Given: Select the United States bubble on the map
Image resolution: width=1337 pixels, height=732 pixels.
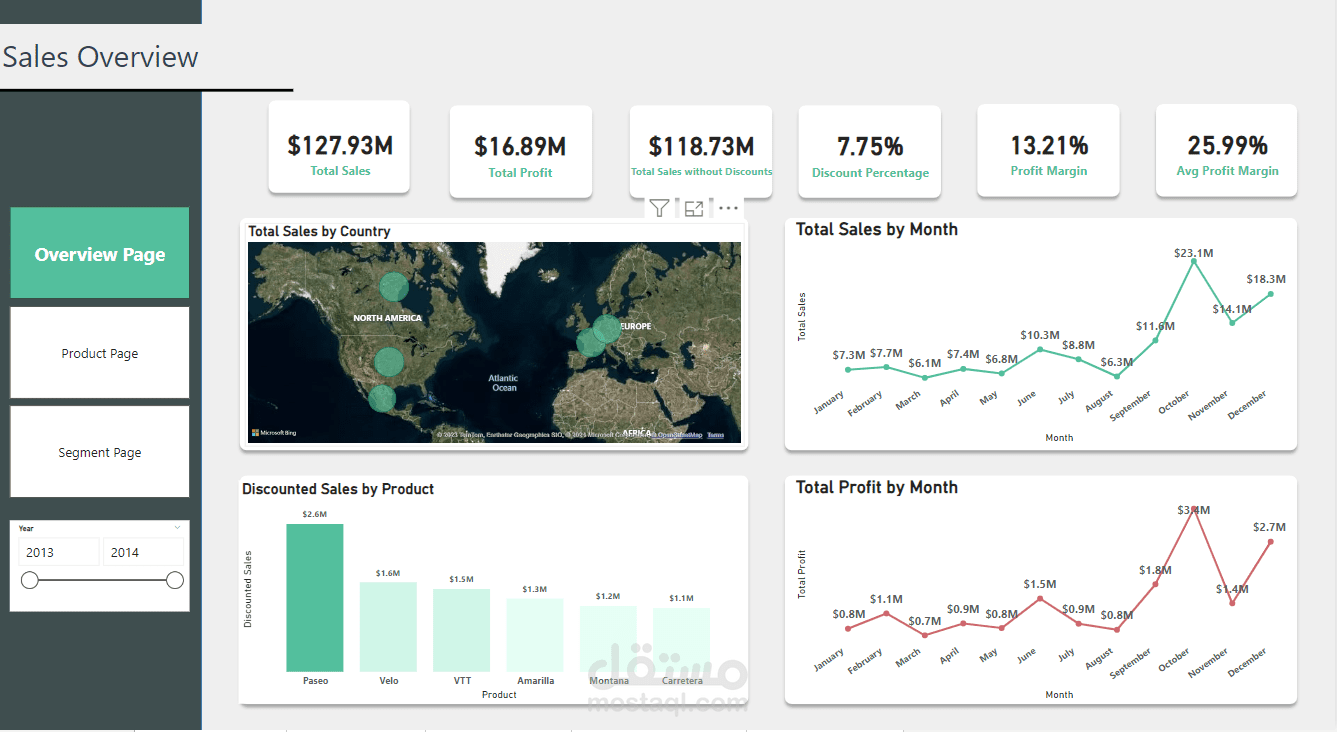Looking at the screenshot, I should tap(389, 361).
